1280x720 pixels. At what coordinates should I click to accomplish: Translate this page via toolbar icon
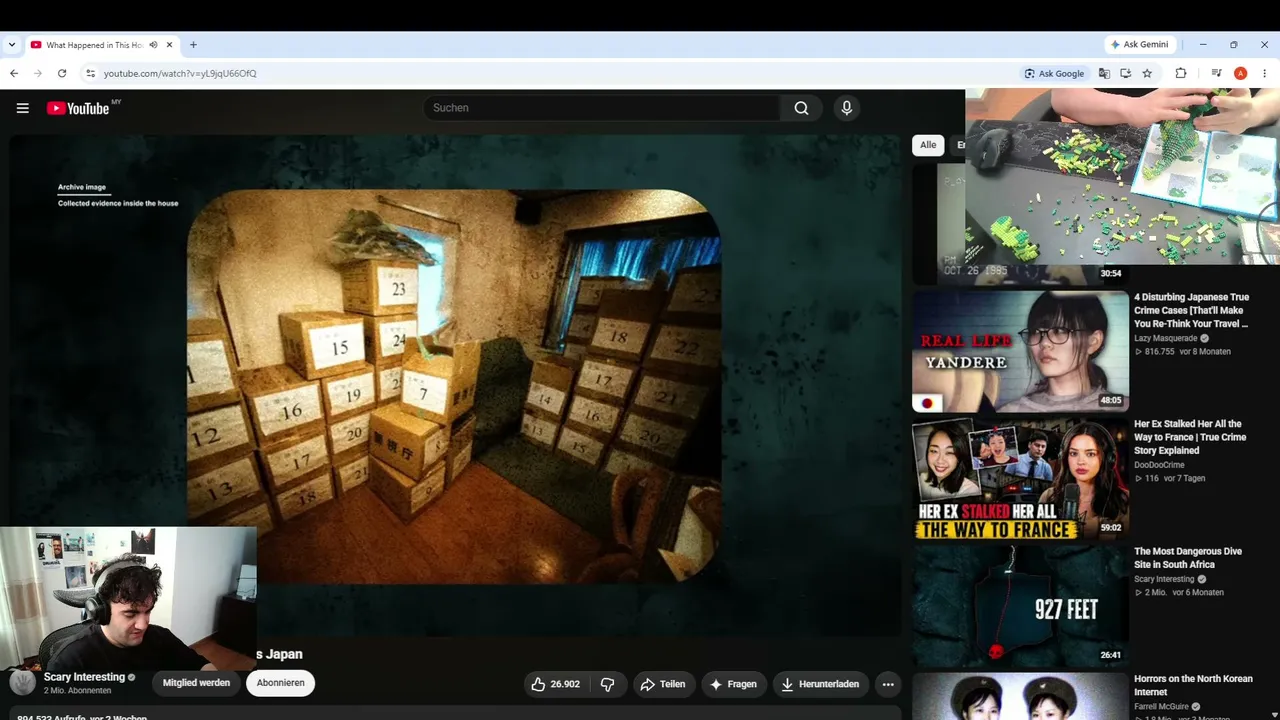pos(1104,73)
